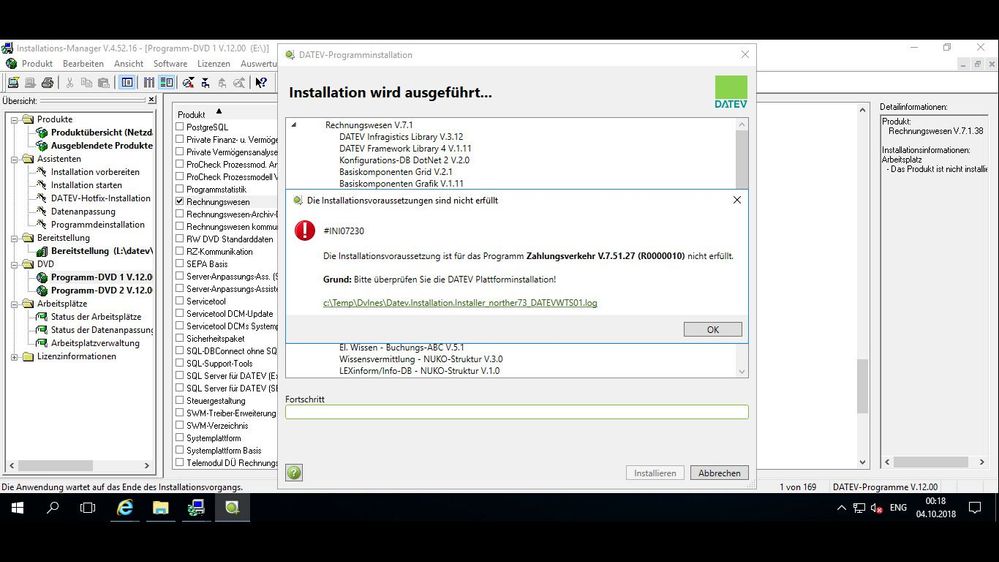The height and width of the screenshot is (562, 999).
Task: Check the Steuergestaltung checkbox
Action: [180, 401]
